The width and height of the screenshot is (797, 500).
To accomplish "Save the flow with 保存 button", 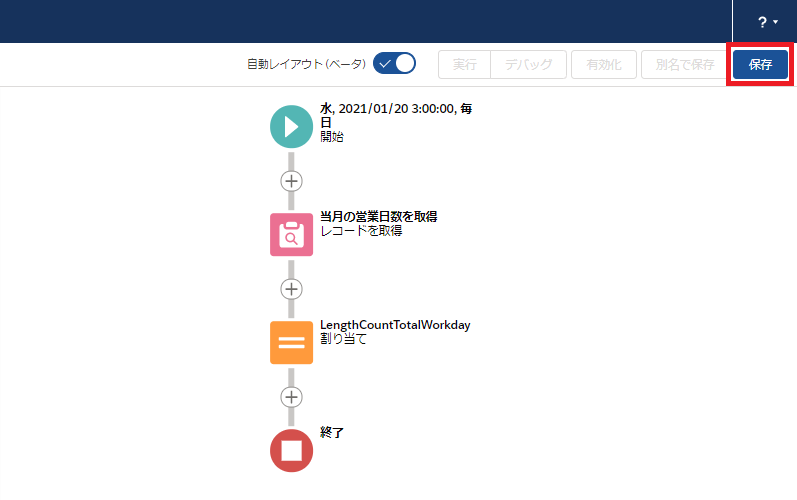I will [x=760, y=65].
